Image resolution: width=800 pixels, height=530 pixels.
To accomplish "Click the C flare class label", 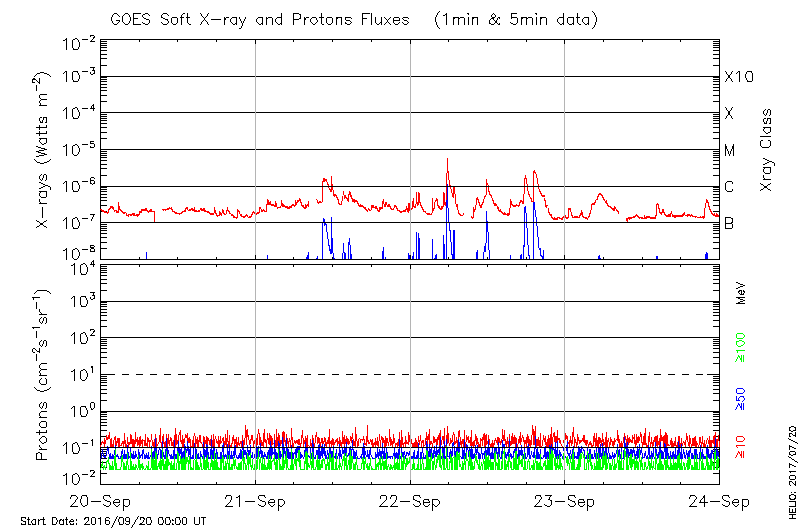I will [729, 187].
